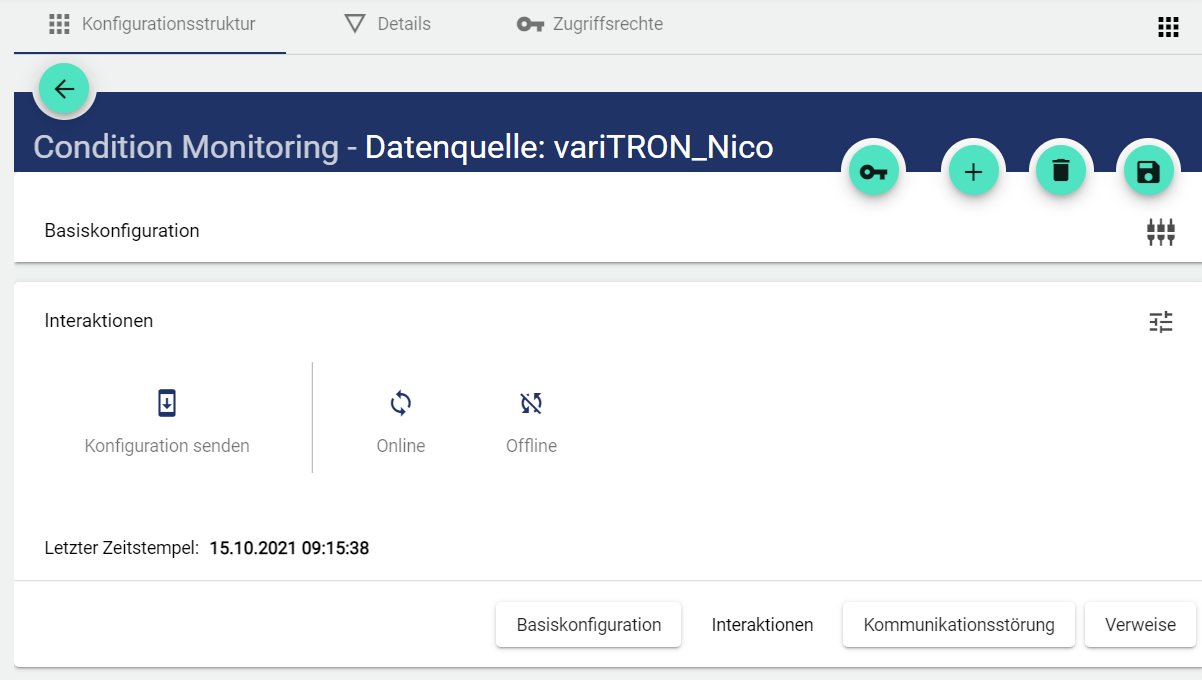This screenshot has height=680, width=1202.
Task: Save configuration with floppy disk button
Action: click(1148, 171)
